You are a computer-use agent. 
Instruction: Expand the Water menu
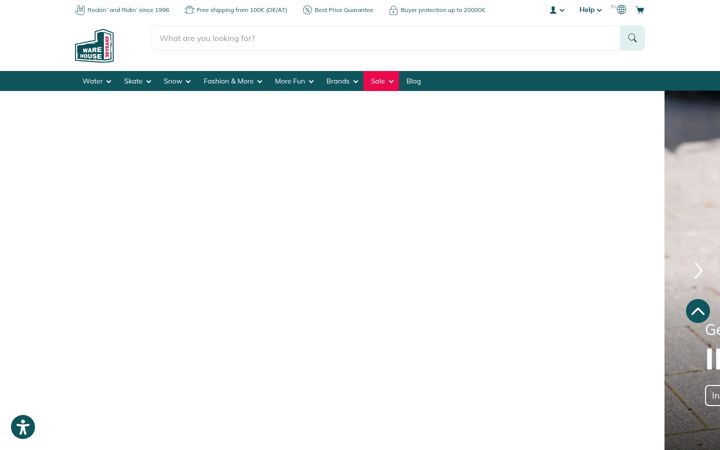[x=96, y=81]
